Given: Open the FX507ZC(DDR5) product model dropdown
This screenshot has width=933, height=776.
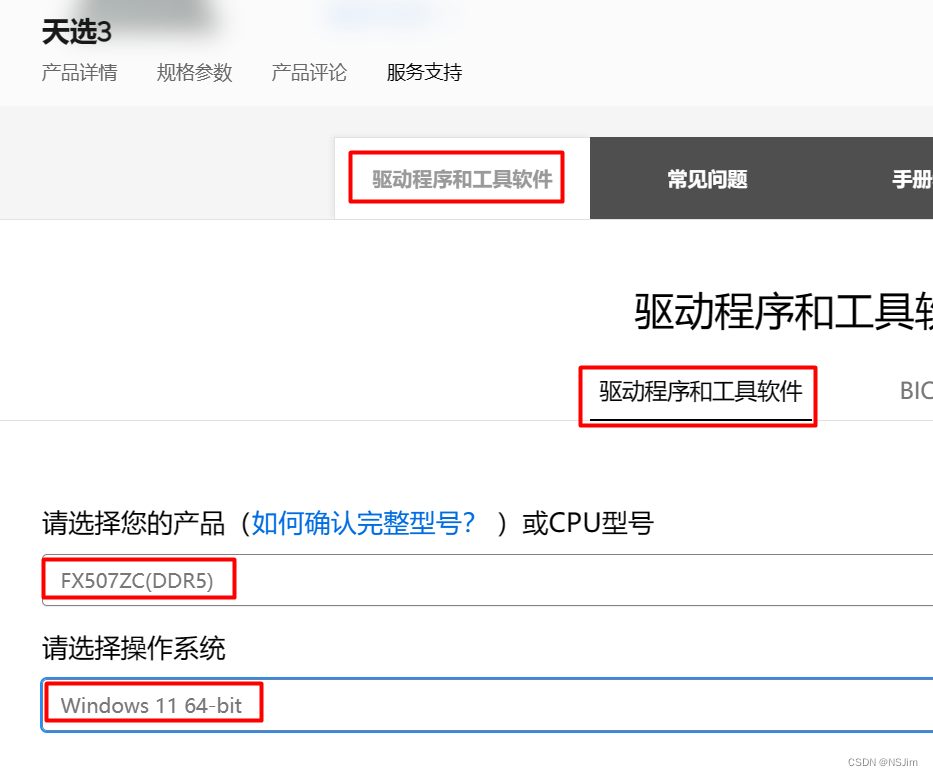Looking at the screenshot, I should [x=487, y=580].
